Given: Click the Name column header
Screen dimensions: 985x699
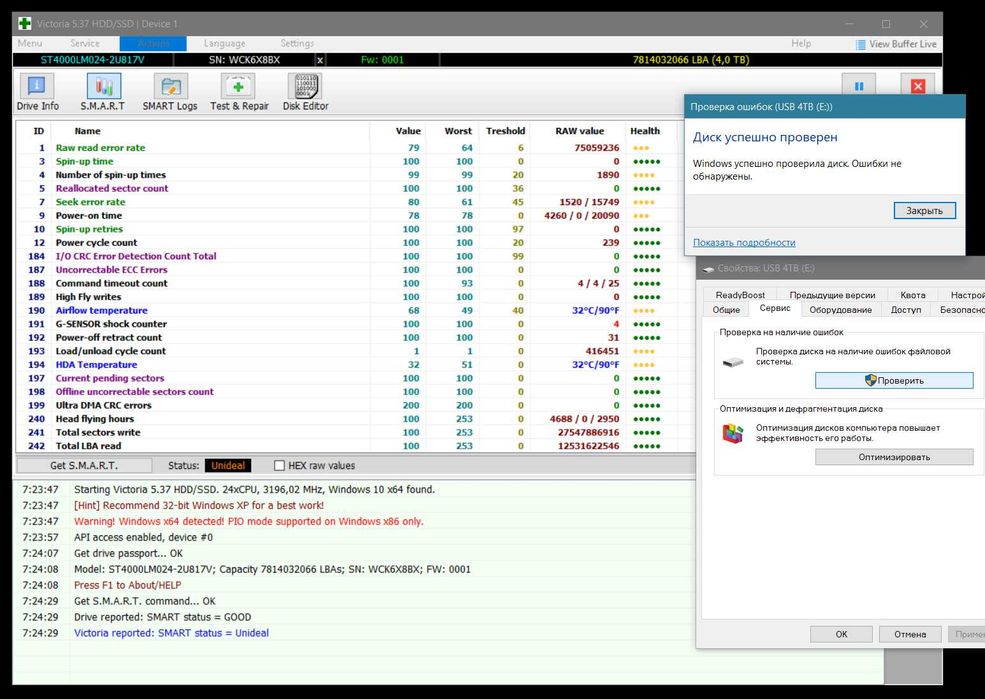Looking at the screenshot, I should [87, 131].
